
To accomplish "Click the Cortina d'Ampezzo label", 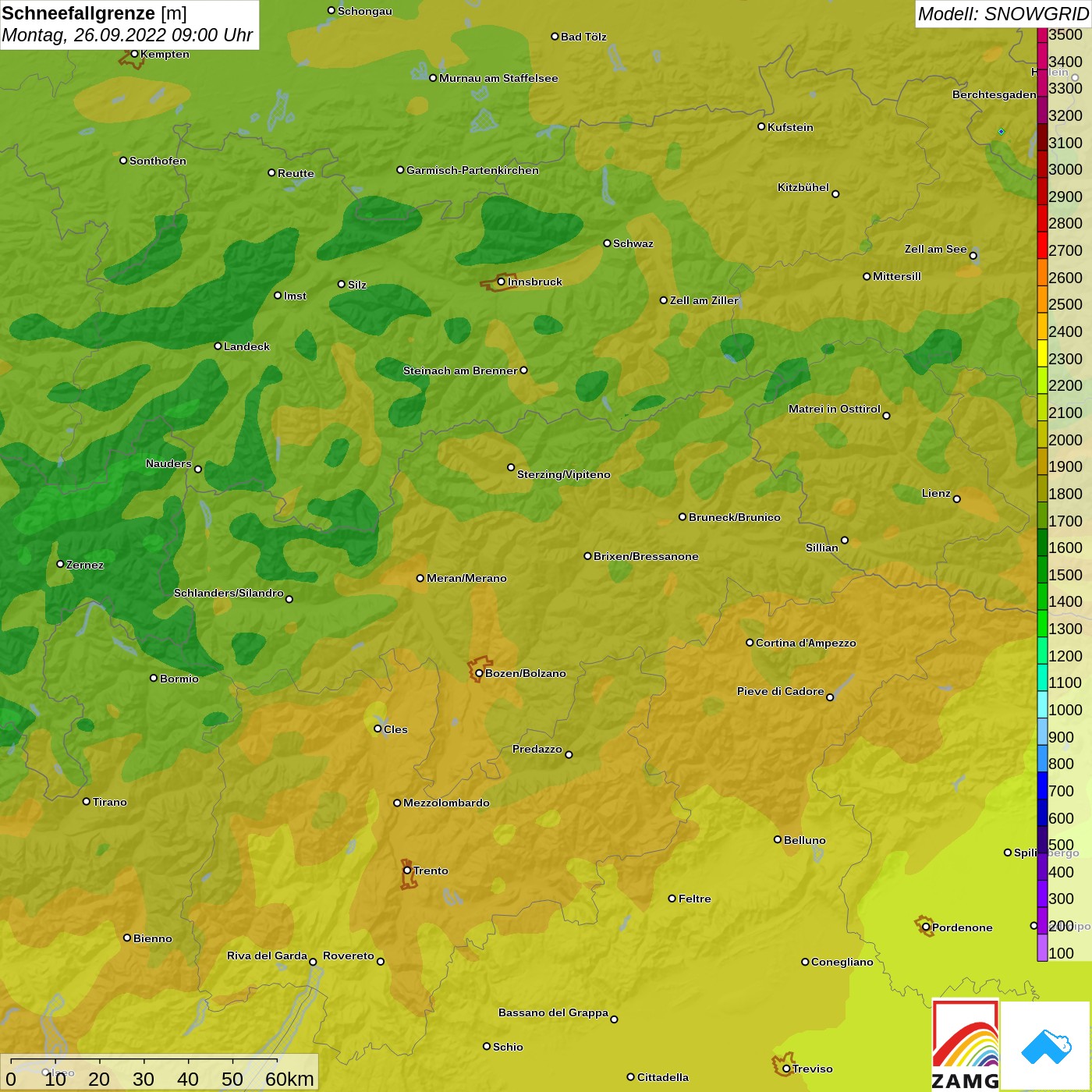I will point(806,643).
